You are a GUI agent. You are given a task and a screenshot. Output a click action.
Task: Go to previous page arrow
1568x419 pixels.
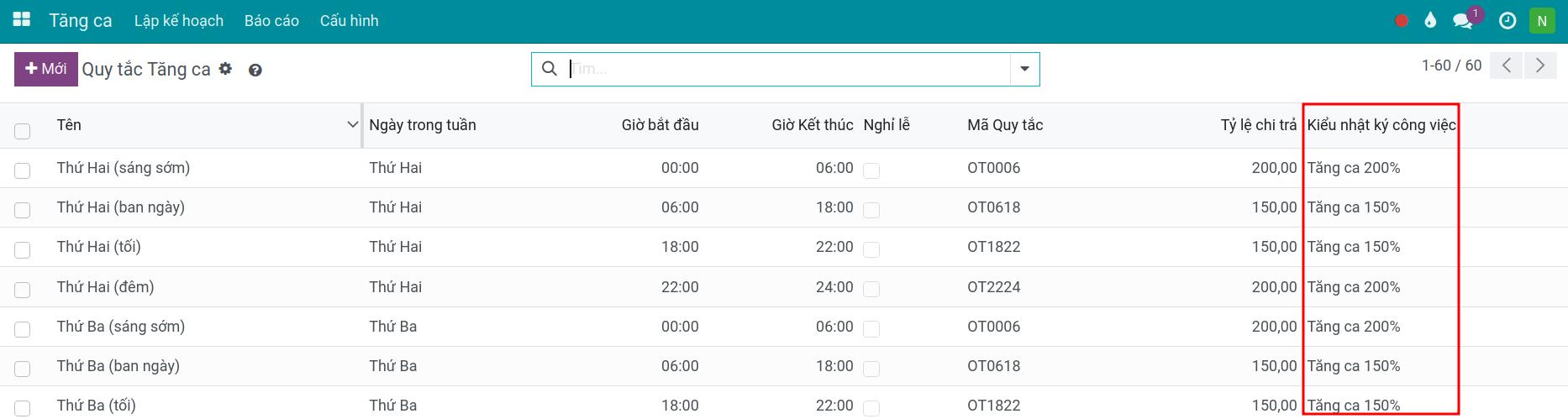pyautogui.click(x=1507, y=65)
